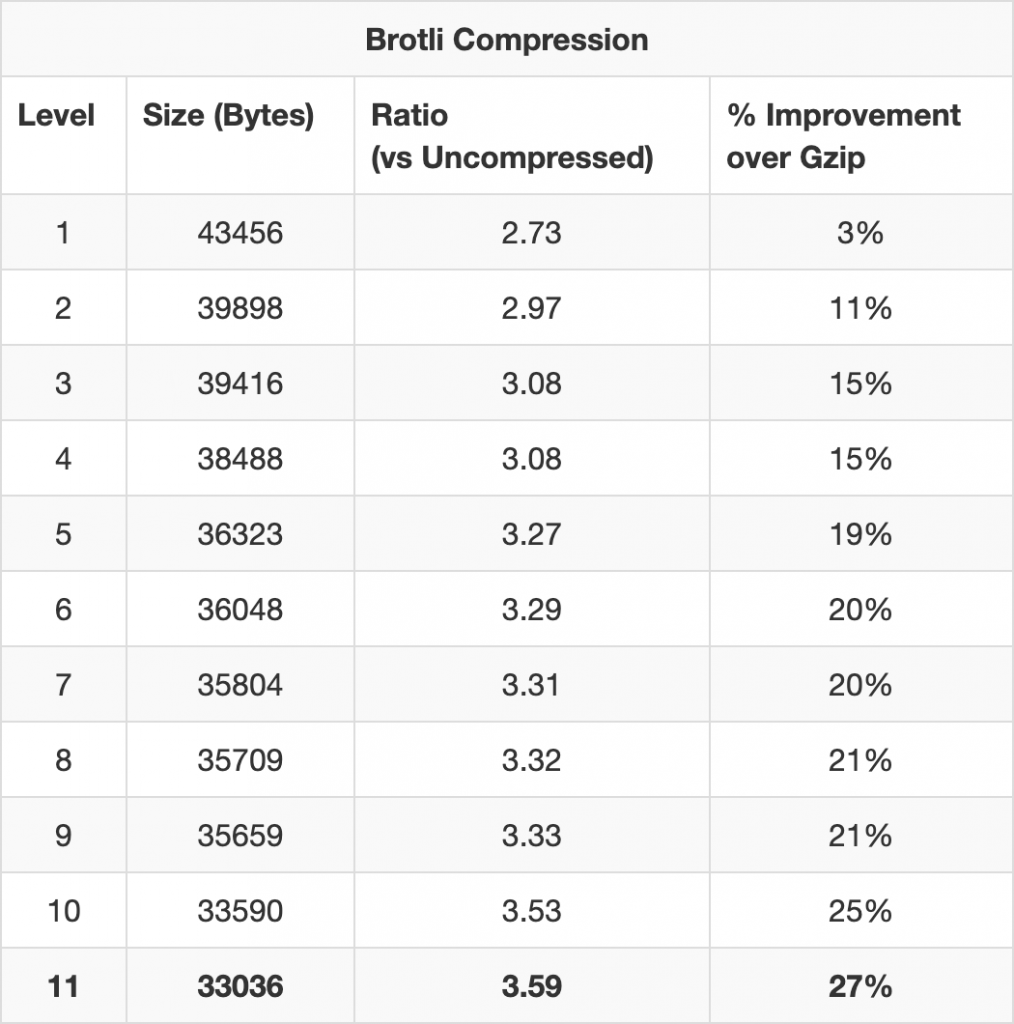
Task: Select the ratio value 3.27
Action: click(531, 534)
